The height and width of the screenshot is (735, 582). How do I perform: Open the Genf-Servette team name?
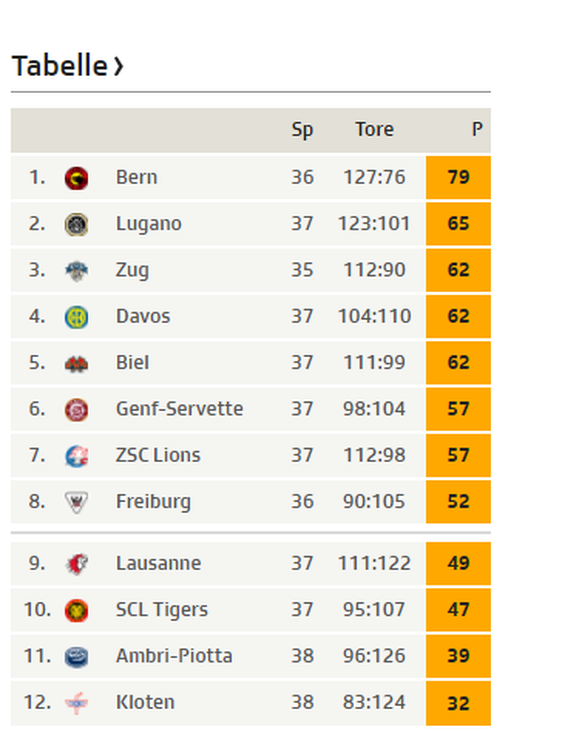[179, 409]
